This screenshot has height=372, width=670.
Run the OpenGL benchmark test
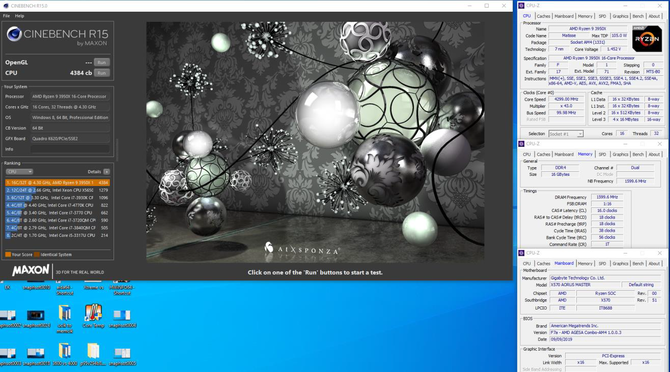(102, 62)
